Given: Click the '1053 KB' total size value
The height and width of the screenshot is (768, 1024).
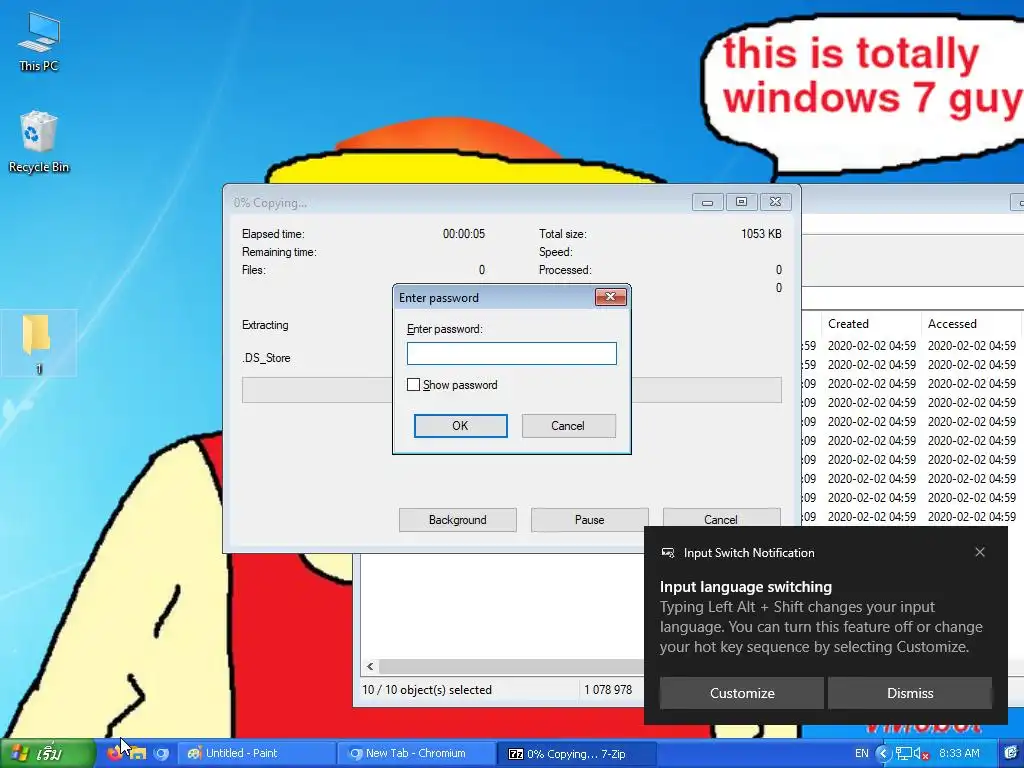Looking at the screenshot, I should pos(761,234).
